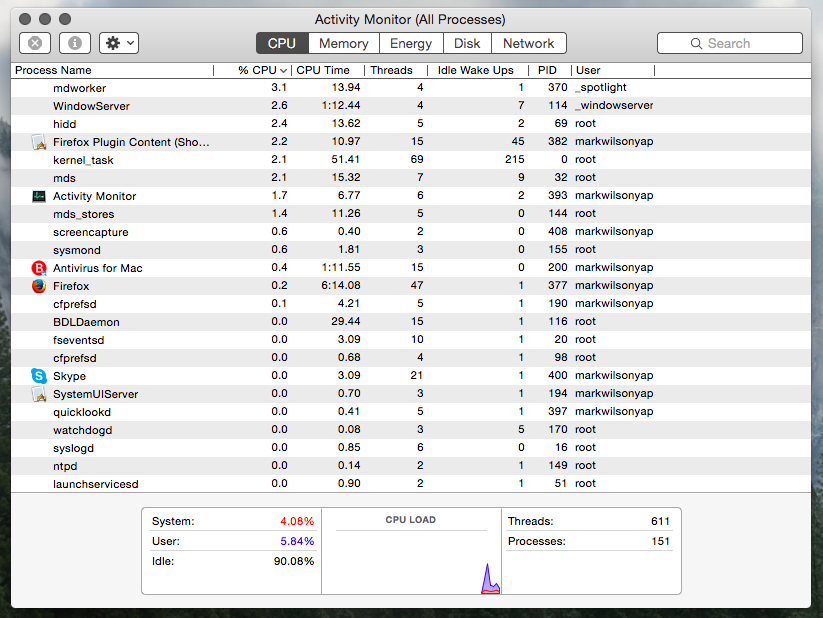Select the ntpd process row
The height and width of the screenshot is (618, 823).
click(411, 466)
